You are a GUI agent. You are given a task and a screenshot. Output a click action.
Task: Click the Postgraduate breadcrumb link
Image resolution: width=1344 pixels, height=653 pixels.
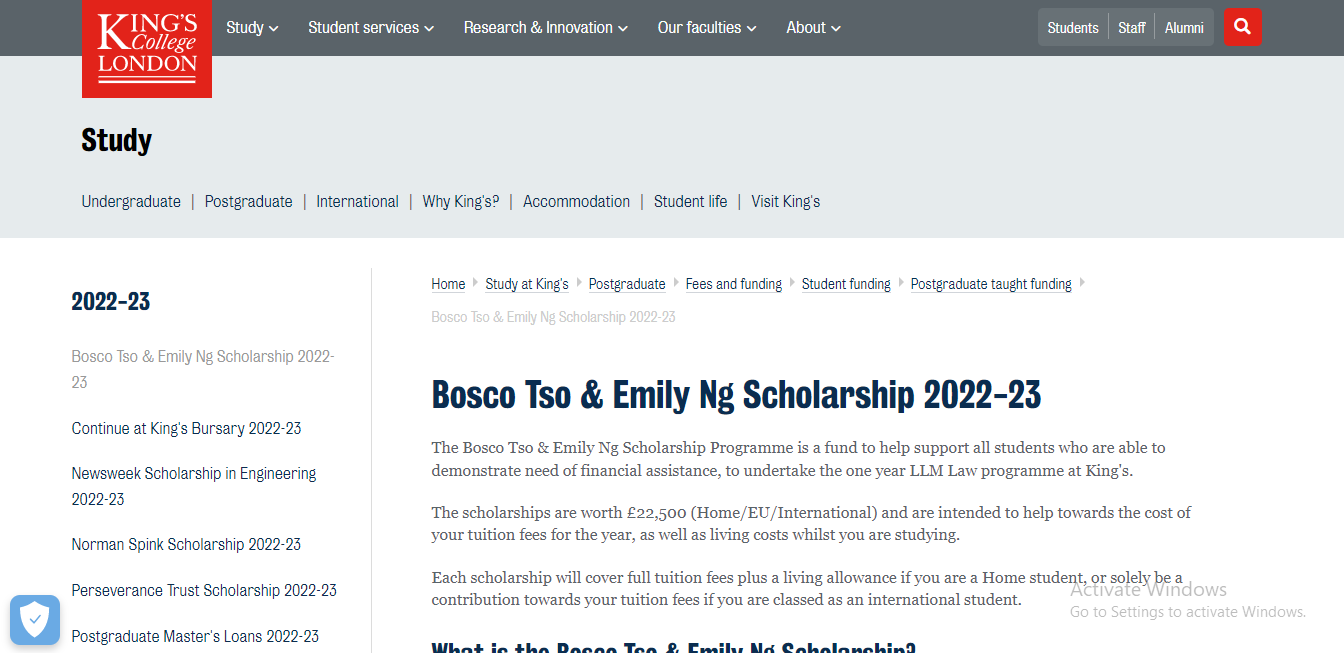click(x=627, y=284)
